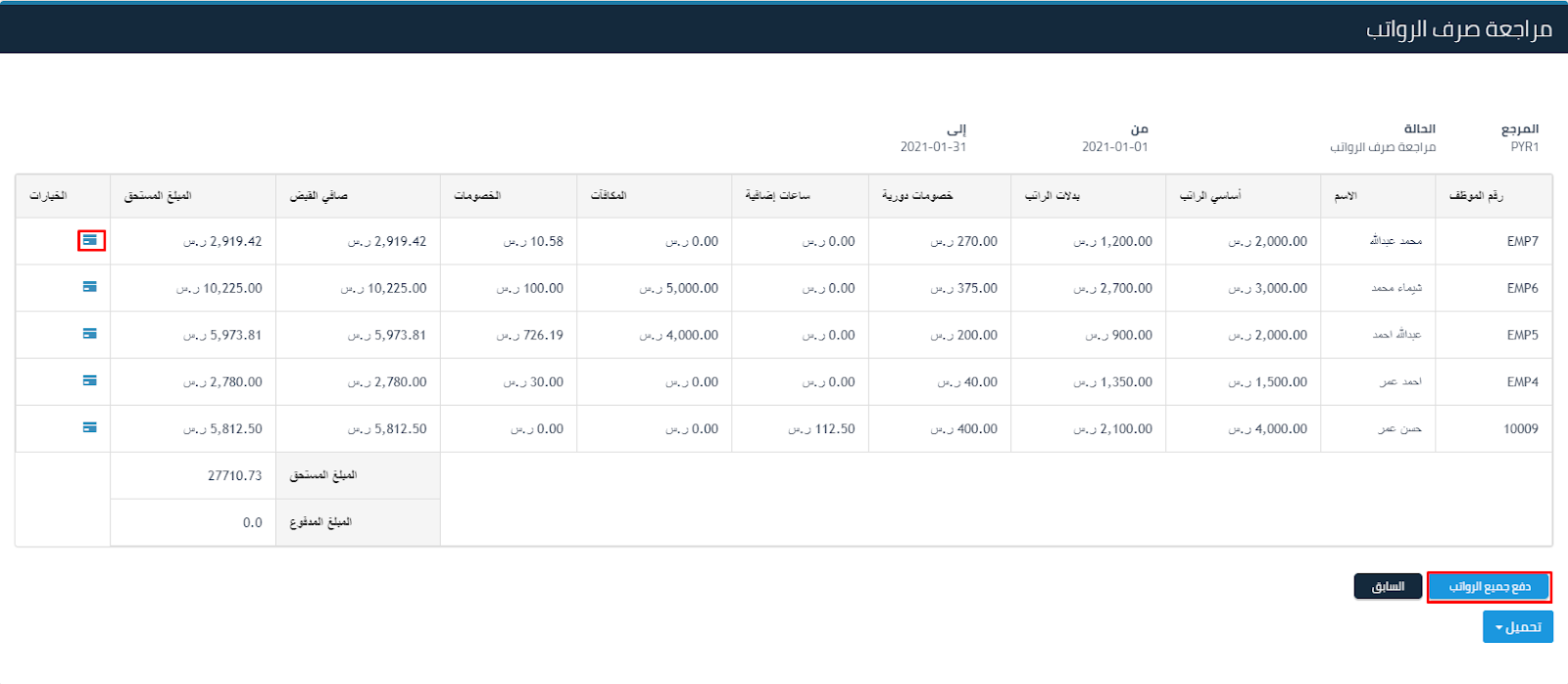Screen dimensions: 1568x684
Task: Click the employee name شيماء محمد
Action: coord(1396,288)
